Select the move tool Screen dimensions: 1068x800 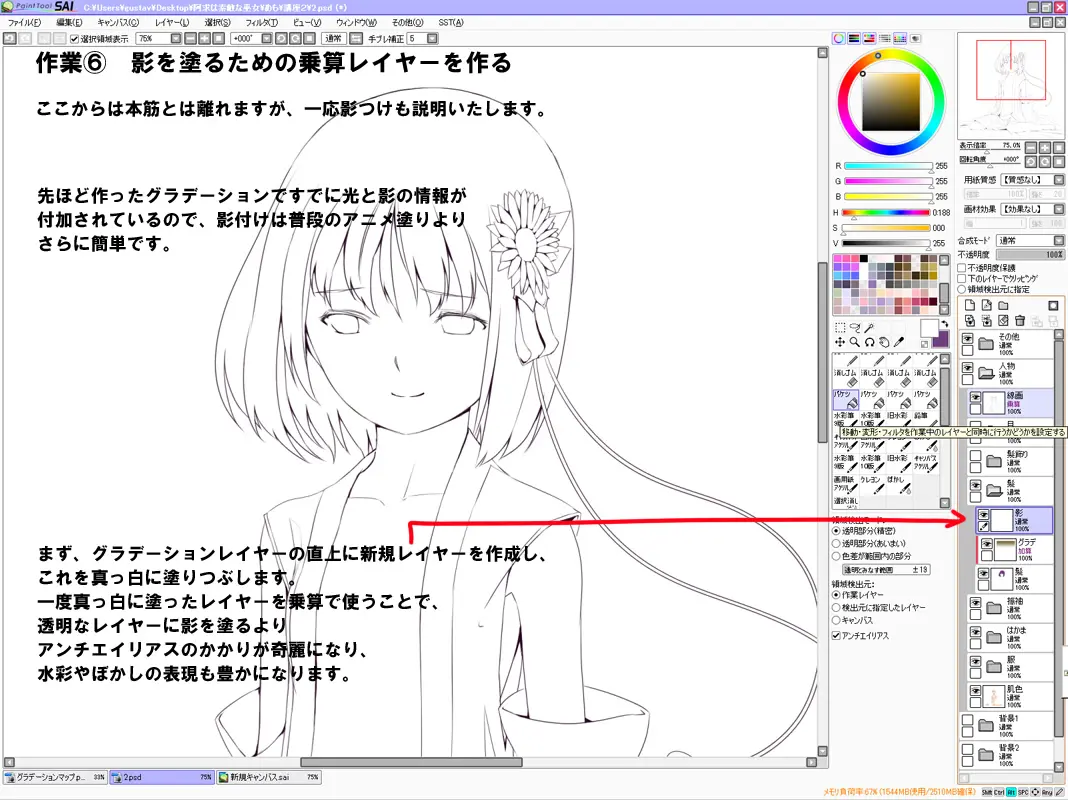coord(840,342)
